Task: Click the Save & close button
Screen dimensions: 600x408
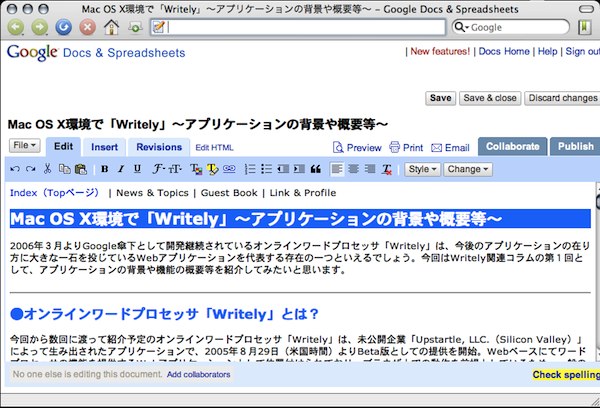Action: pos(490,98)
